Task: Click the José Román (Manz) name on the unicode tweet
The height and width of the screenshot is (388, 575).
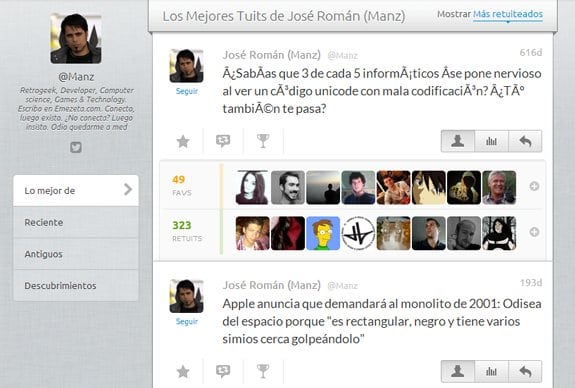Action: coord(271,55)
